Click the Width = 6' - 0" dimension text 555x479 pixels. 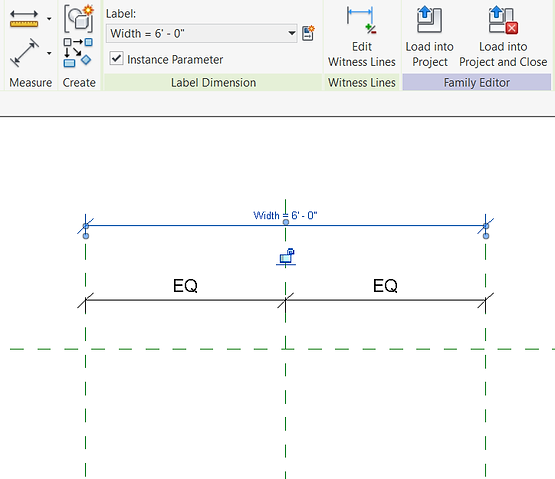click(x=285, y=215)
